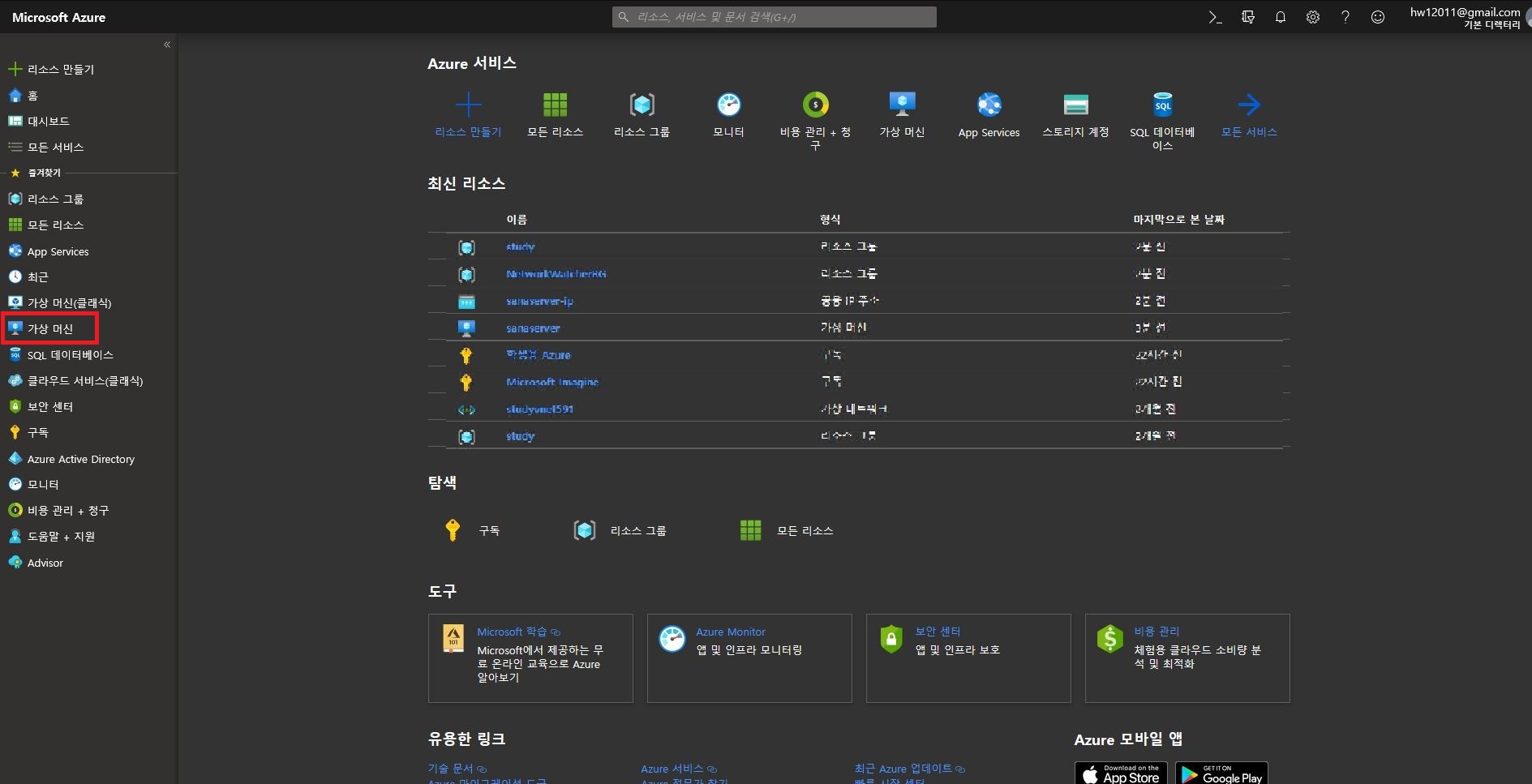This screenshot has width=1532, height=784.
Task: Open Azure Active Directory in sidebar
Action: 71,459
